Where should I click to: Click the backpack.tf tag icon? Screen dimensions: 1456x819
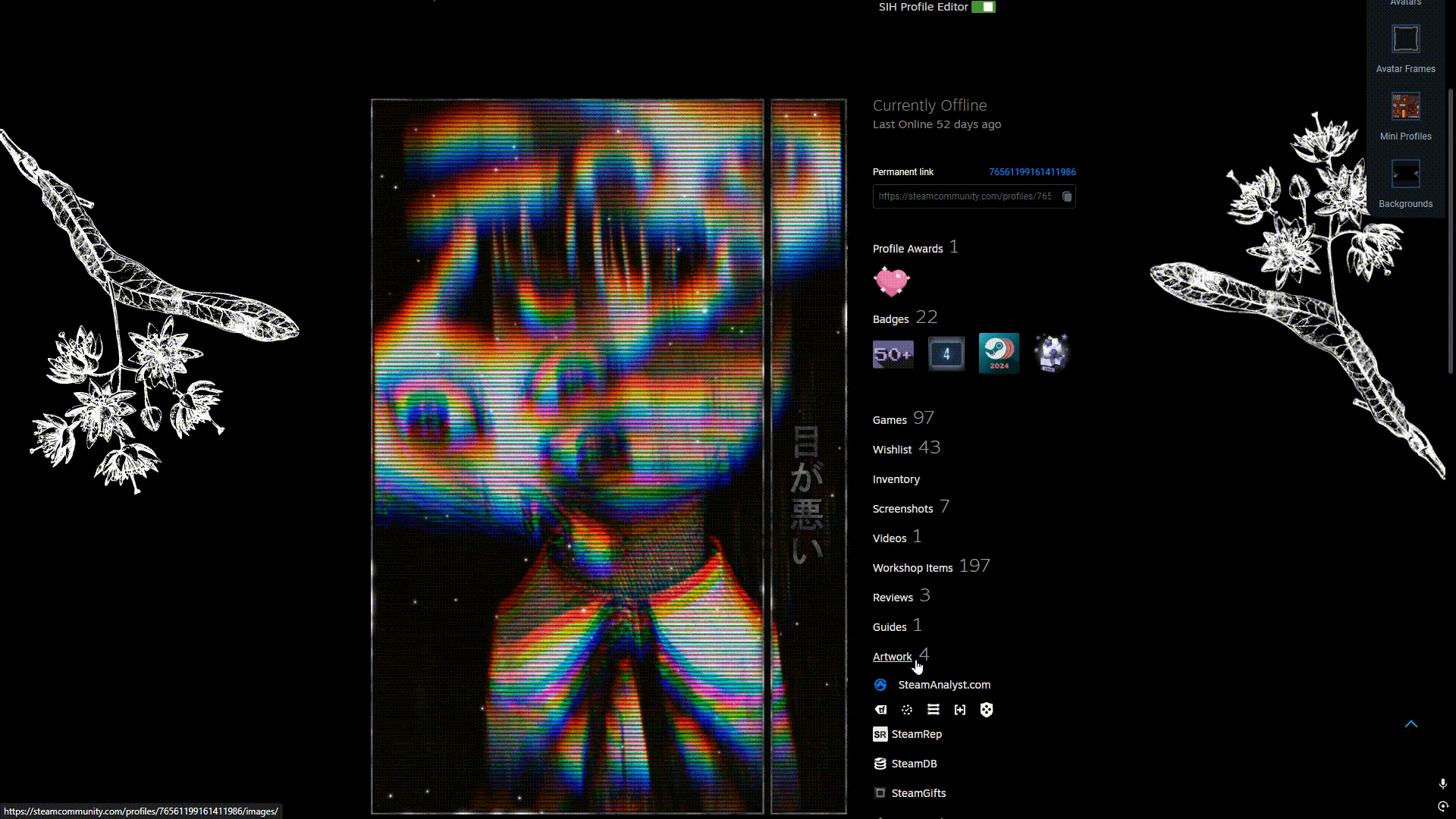(880, 710)
